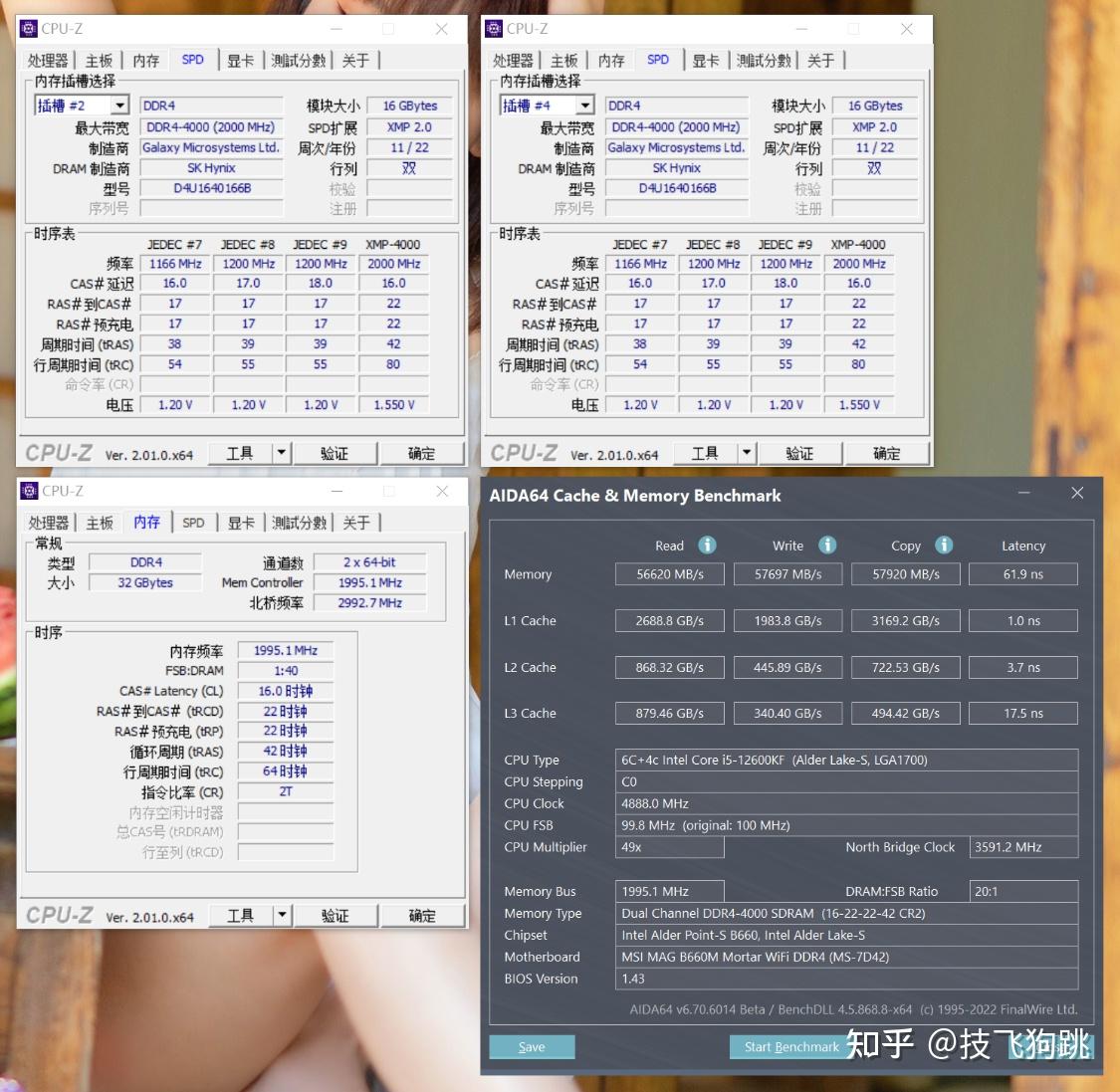Click 指令比率 (CR) value 2T
1120x1092 pixels.
(286, 791)
